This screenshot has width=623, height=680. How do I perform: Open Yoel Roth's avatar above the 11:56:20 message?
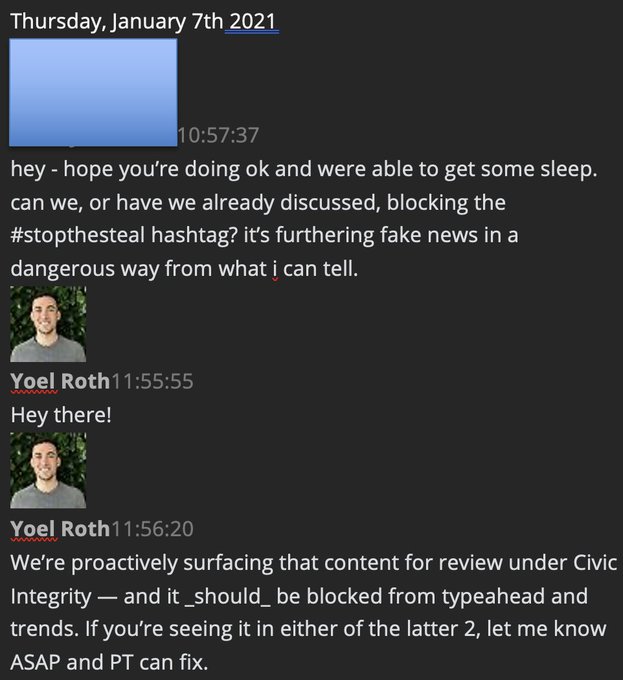pos(48,471)
